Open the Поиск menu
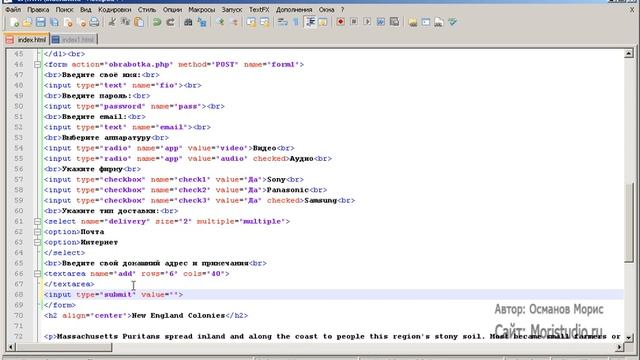Screen dimensions: 640x360 64,9
